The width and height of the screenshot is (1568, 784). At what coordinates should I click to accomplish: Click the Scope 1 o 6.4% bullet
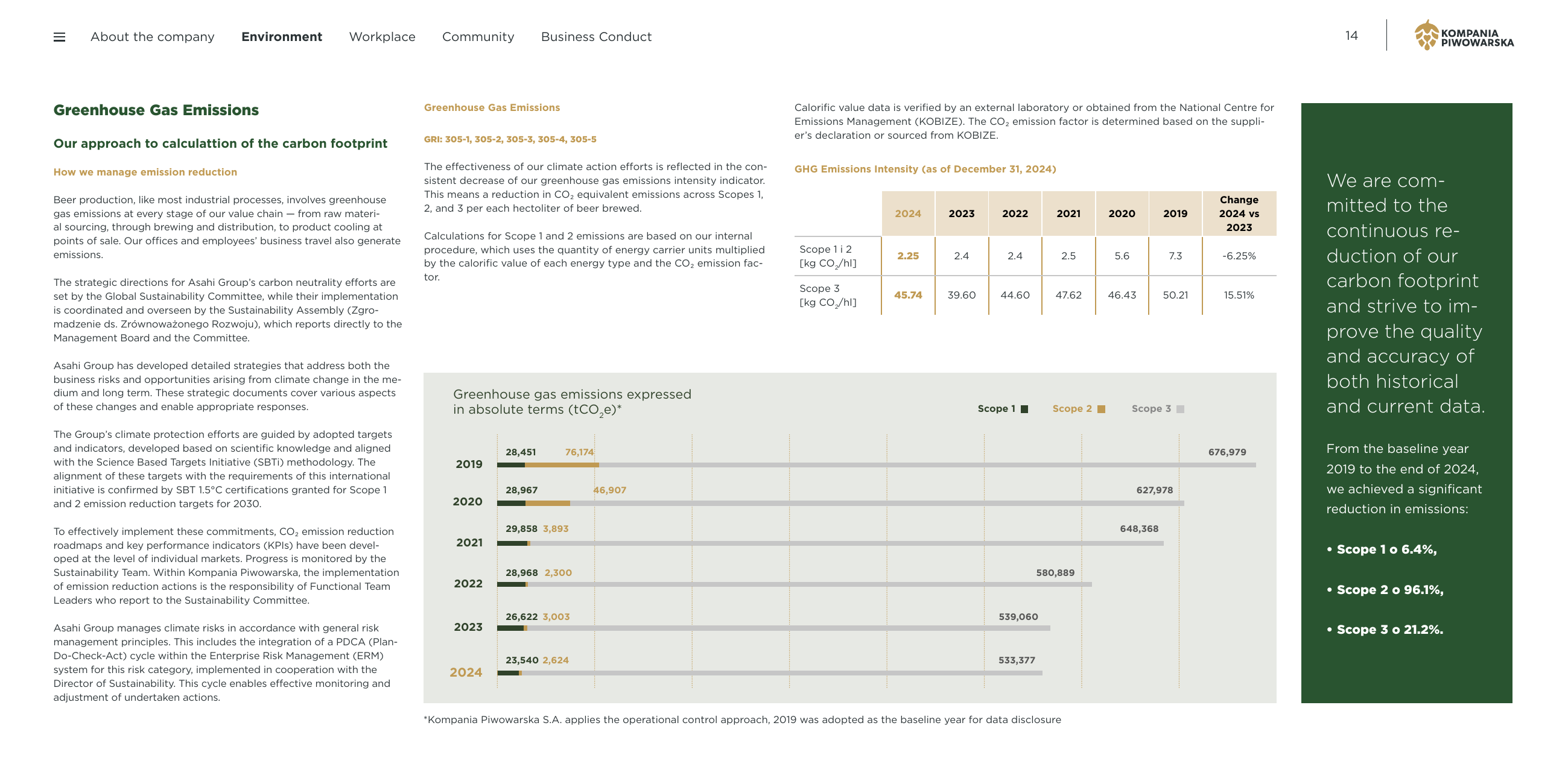coord(1381,549)
